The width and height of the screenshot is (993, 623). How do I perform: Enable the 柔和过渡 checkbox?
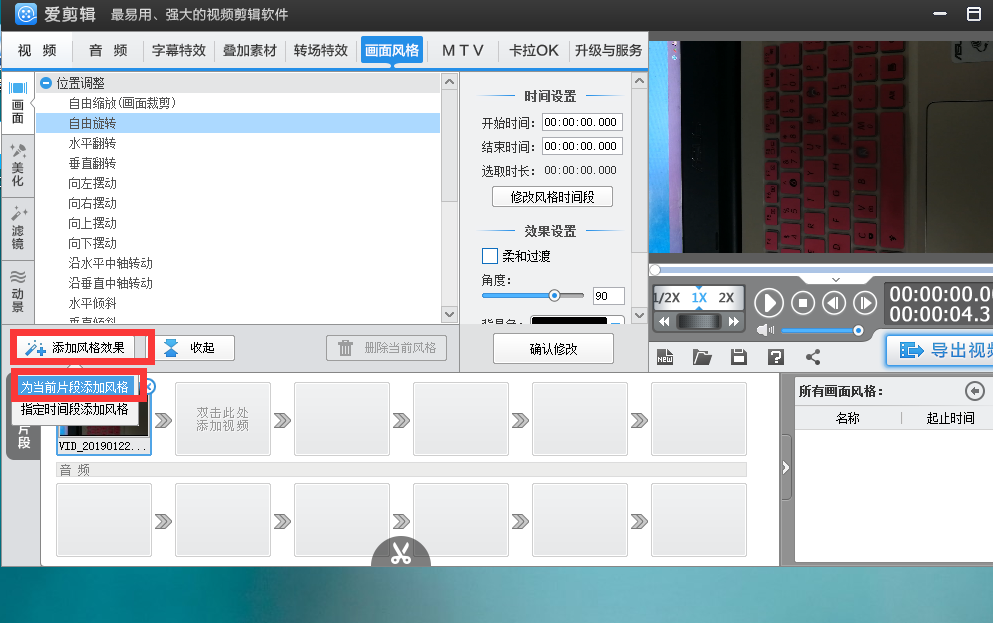(489, 255)
